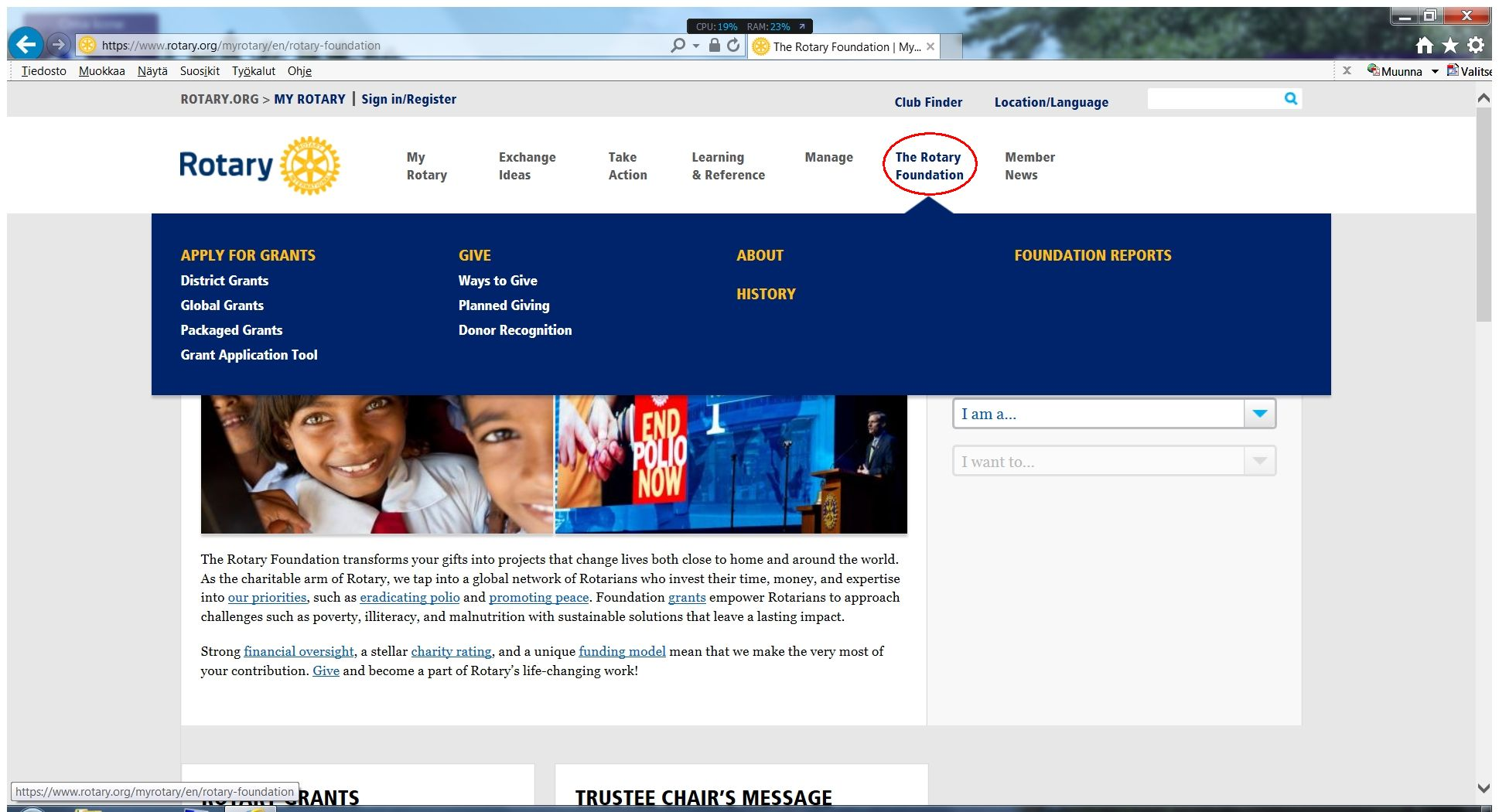Viewport: 1499px width, 812px height.
Task: Open the Näytä menu
Action: pyautogui.click(x=152, y=71)
